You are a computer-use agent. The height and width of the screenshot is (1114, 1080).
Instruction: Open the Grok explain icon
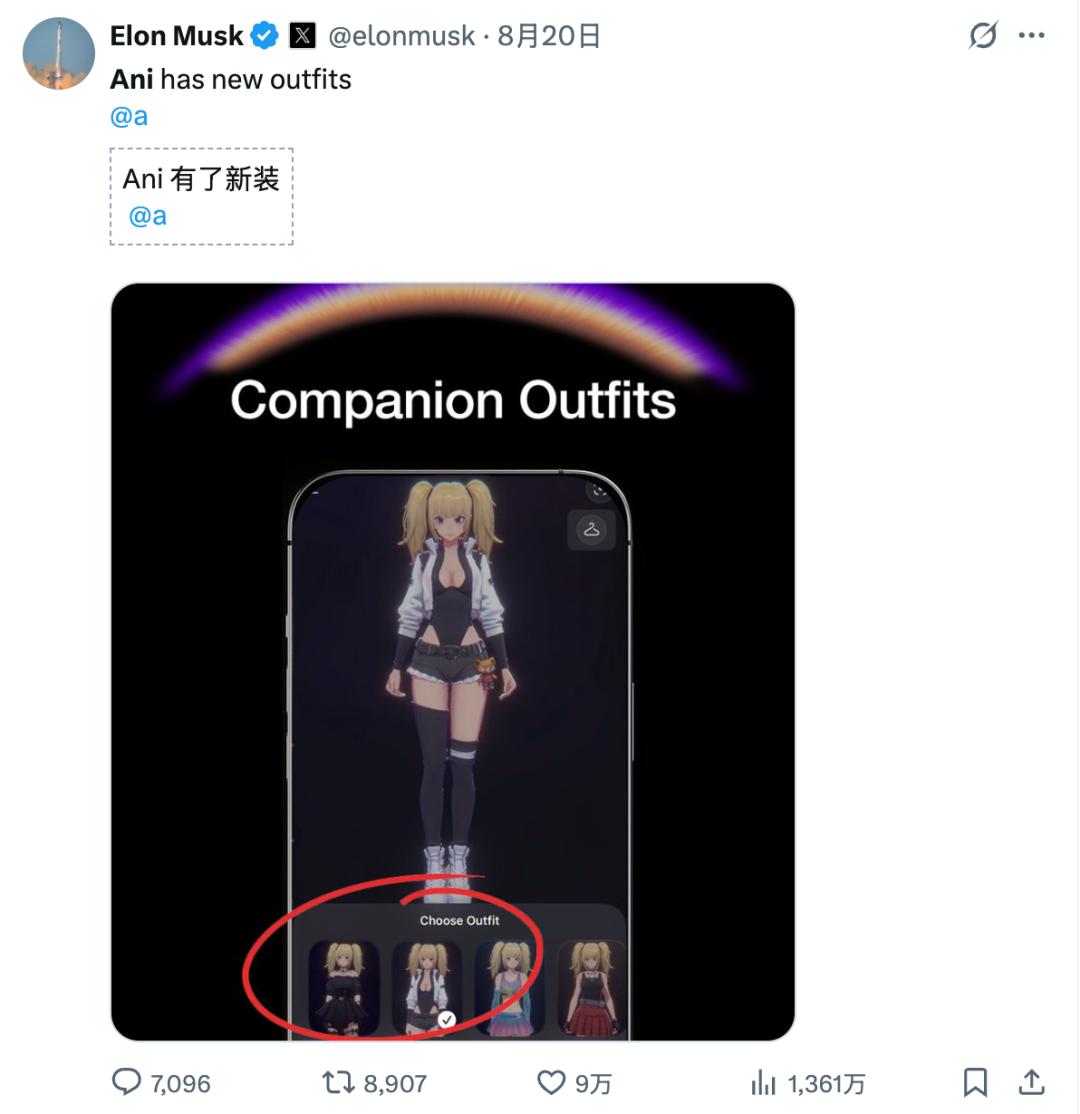983,36
